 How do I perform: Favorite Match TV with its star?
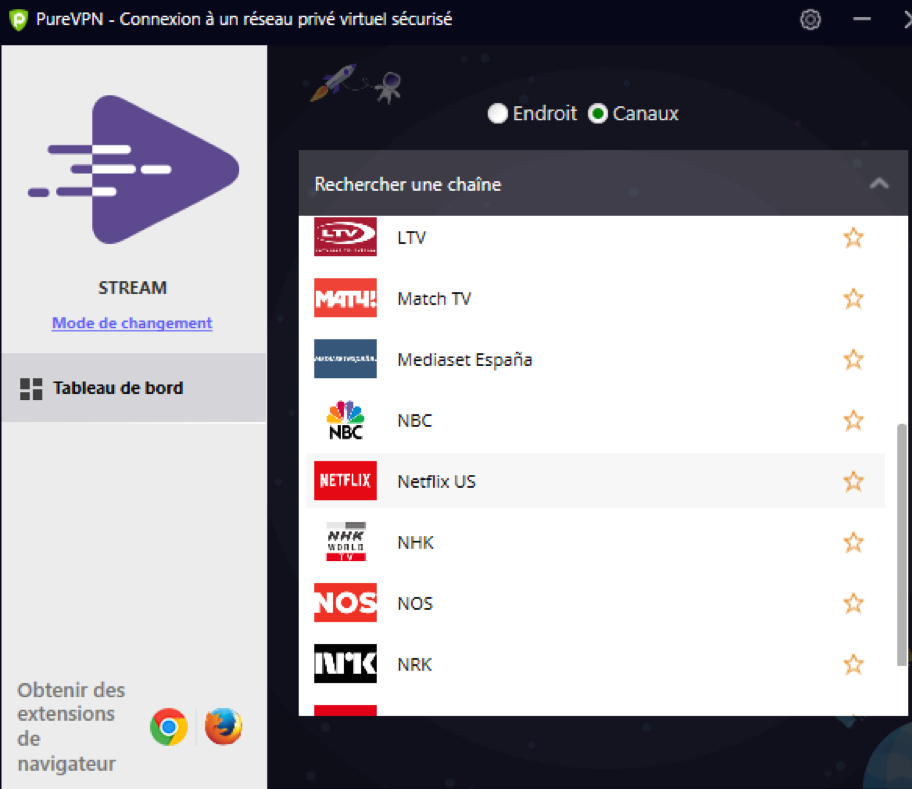pos(853,298)
